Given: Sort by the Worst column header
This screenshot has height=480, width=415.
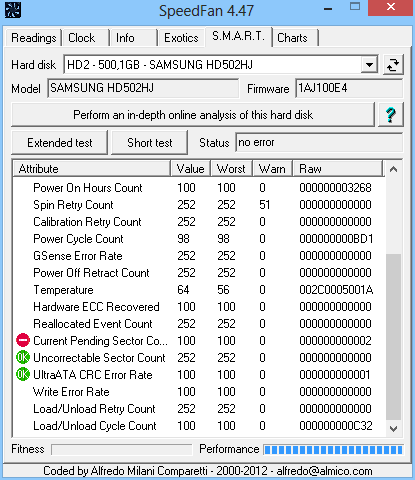Looking at the screenshot, I should click(x=231, y=169).
